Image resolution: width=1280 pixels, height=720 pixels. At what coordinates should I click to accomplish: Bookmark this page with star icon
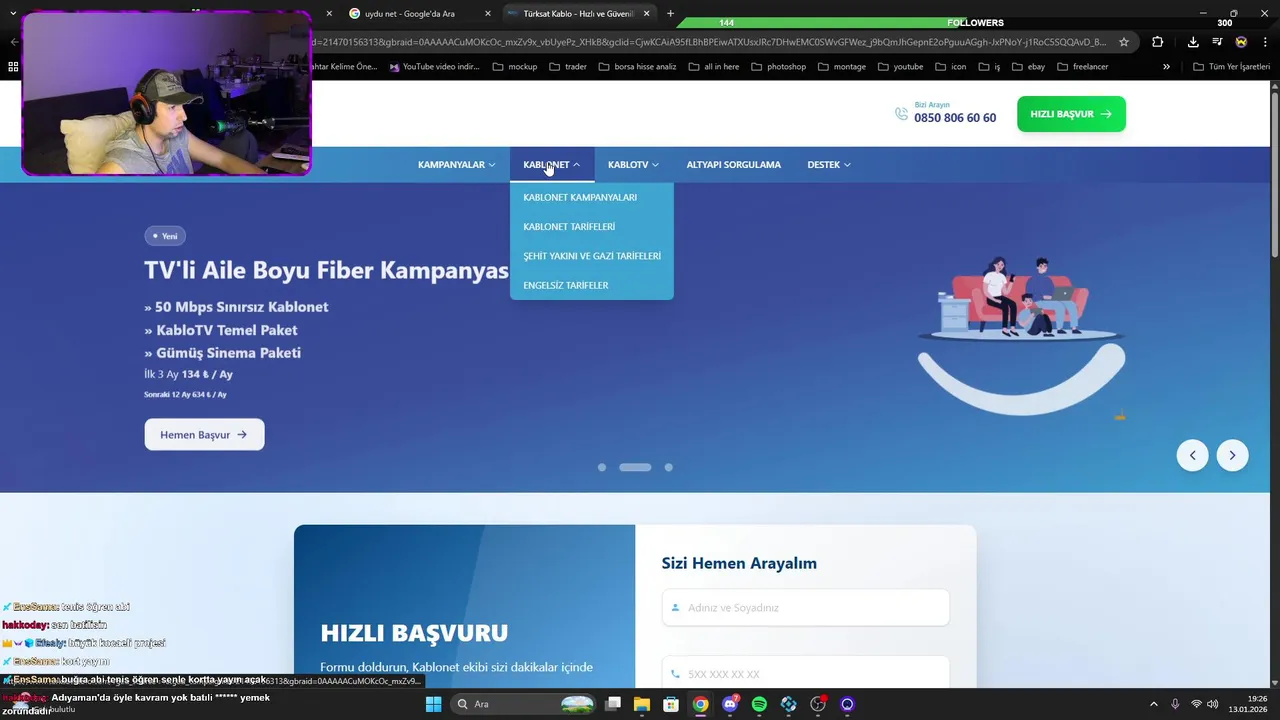pos(1124,42)
